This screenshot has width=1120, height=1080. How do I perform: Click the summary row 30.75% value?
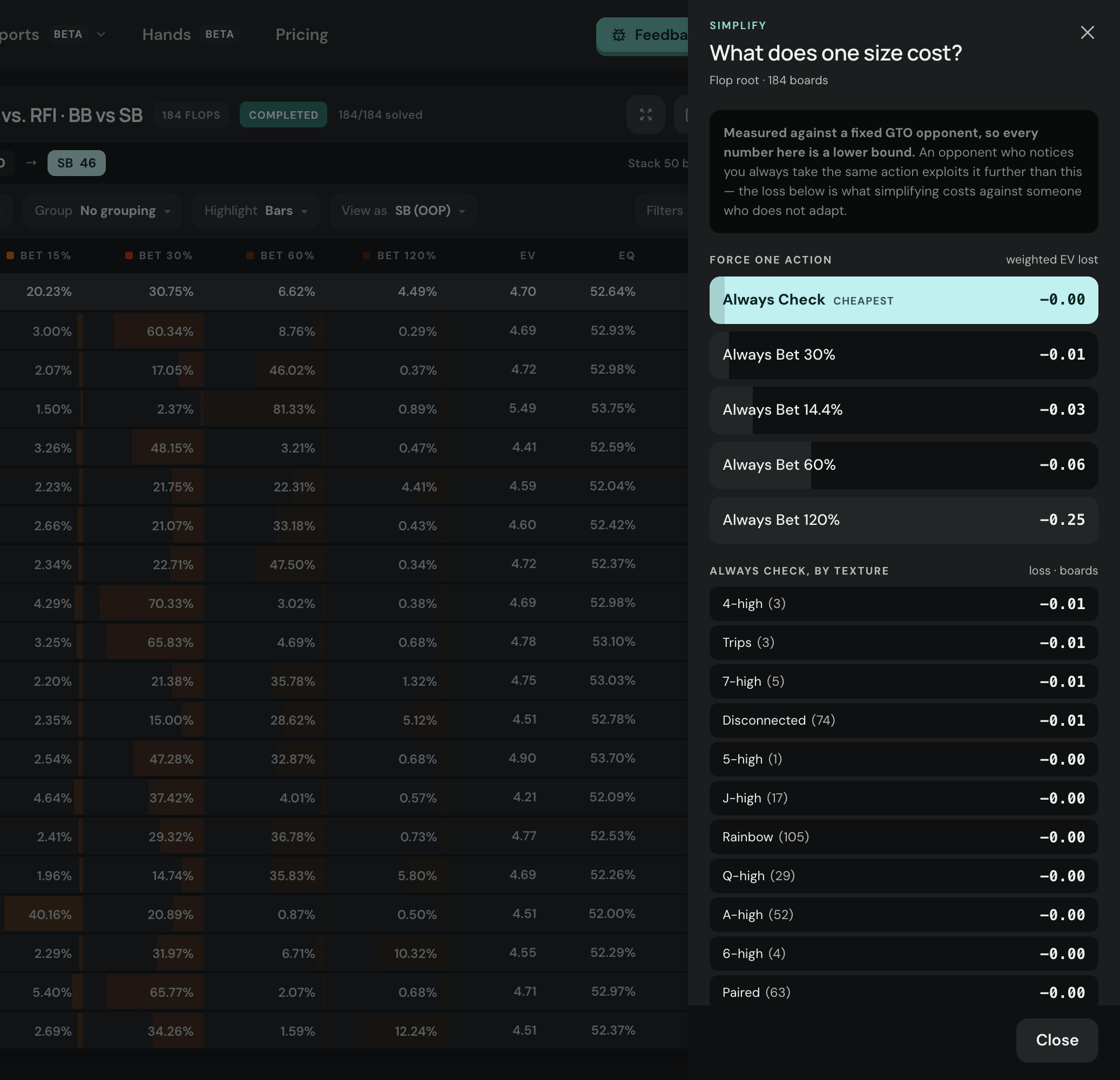171,292
